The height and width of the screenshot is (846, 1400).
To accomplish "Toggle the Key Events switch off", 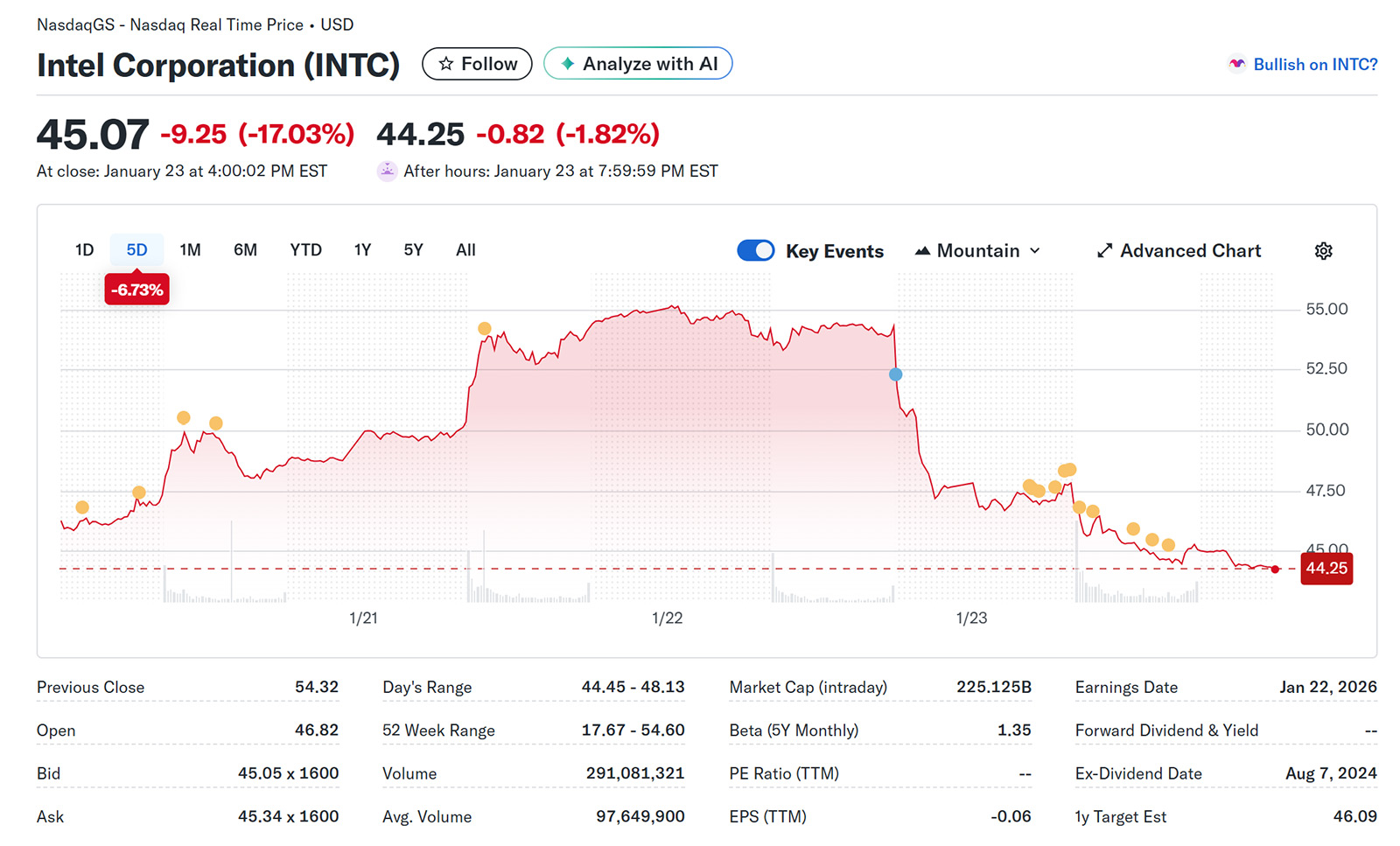I will pyautogui.click(x=755, y=251).
